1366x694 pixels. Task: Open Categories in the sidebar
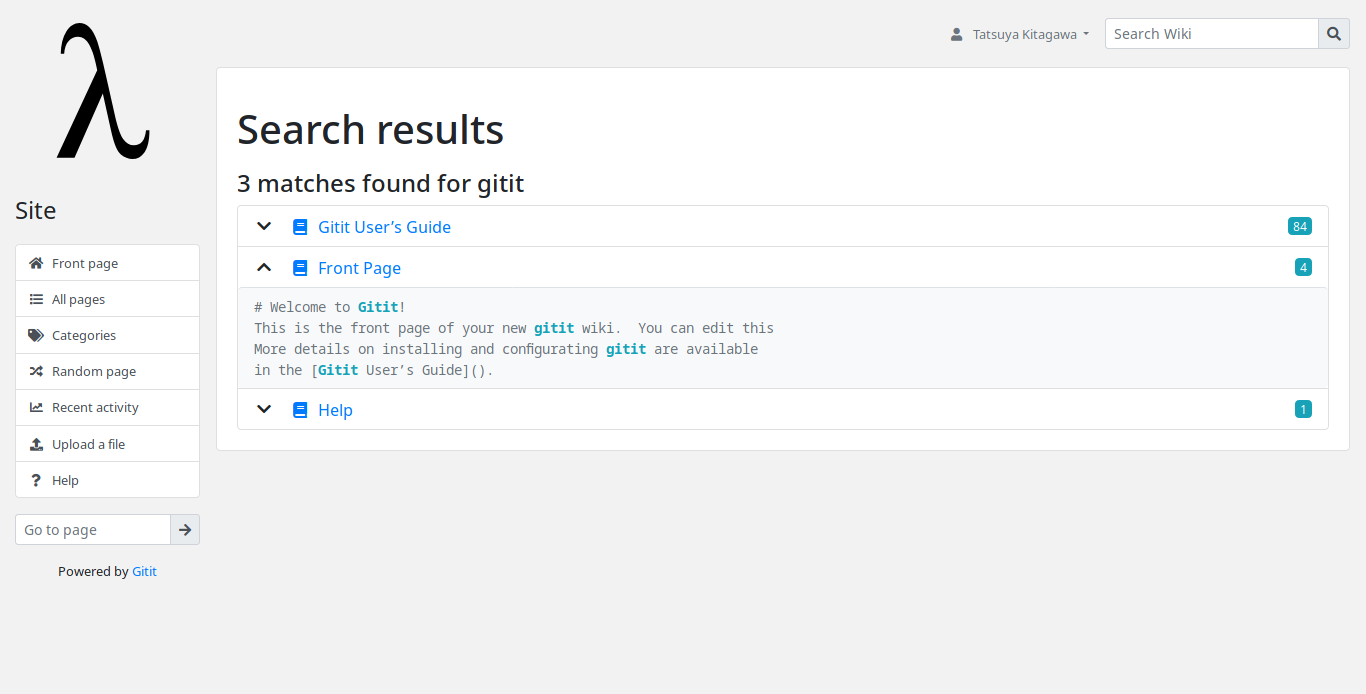coord(107,335)
